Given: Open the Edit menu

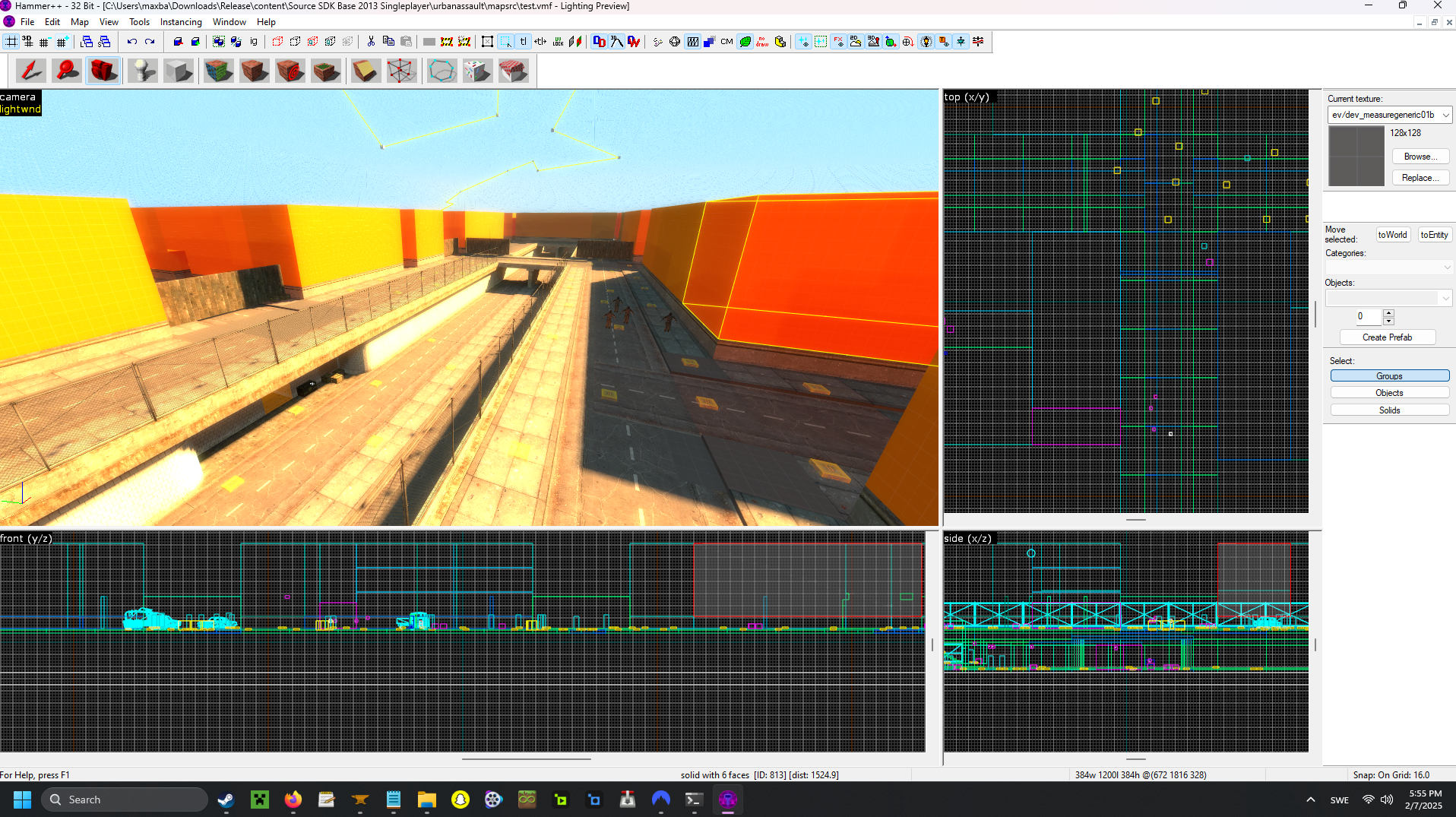Looking at the screenshot, I should pyautogui.click(x=52, y=22).
